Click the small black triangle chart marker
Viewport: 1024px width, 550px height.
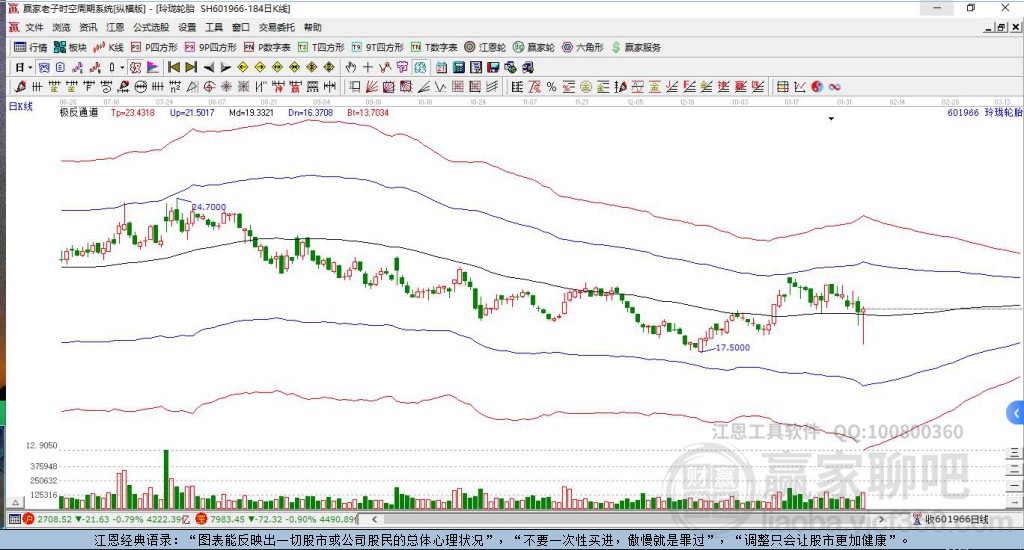[831, 119]
